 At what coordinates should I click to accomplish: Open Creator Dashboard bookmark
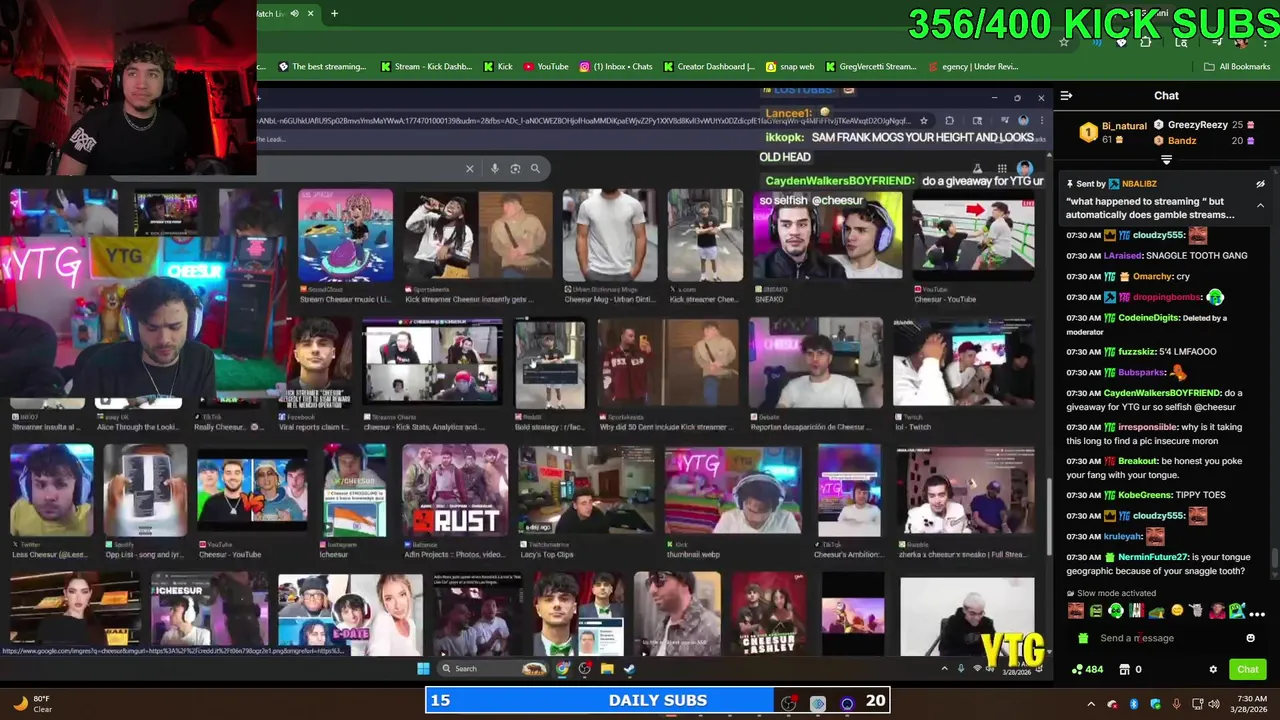709,66
